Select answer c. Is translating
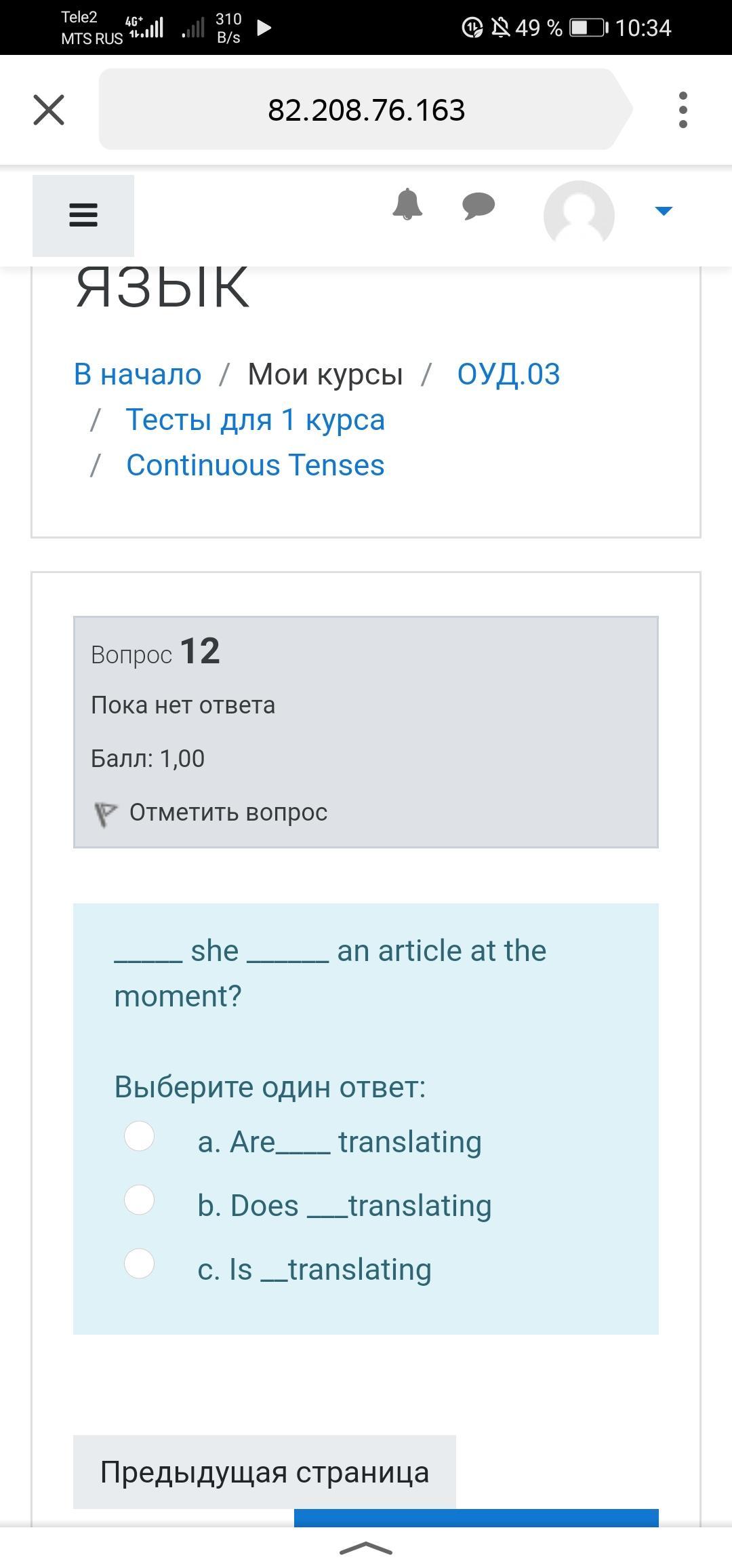Screen dimensions: 732x1568 (x=140, y=1263)
